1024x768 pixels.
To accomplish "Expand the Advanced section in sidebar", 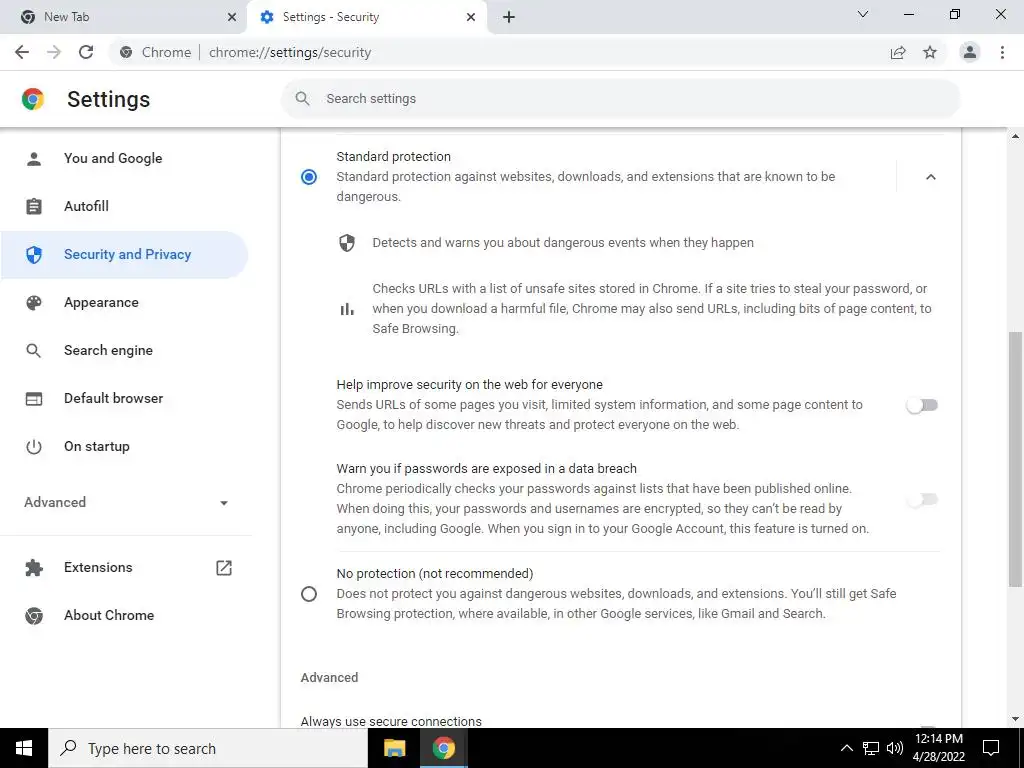I will click(x=126, y=502).
